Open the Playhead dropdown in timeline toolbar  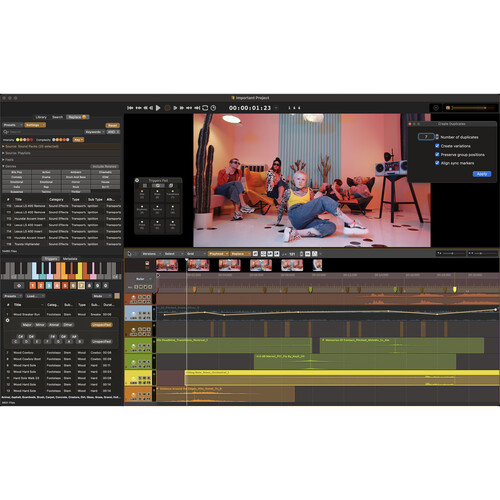pyautogui.click(x=218, y=254)
